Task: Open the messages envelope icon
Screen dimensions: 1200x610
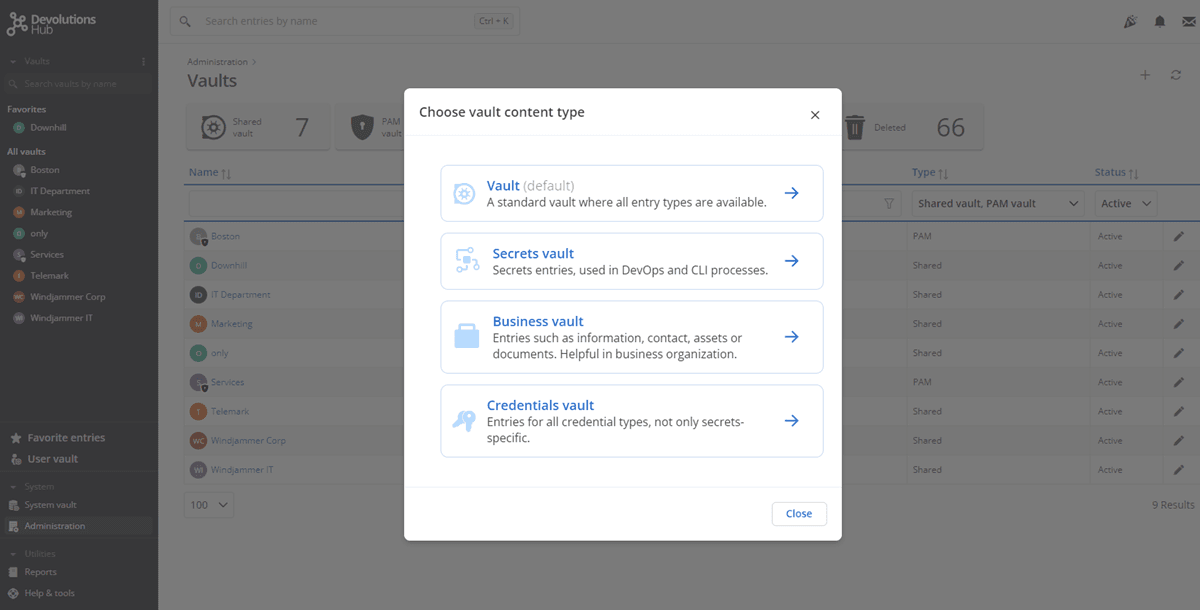Action: pos(1188,22)
